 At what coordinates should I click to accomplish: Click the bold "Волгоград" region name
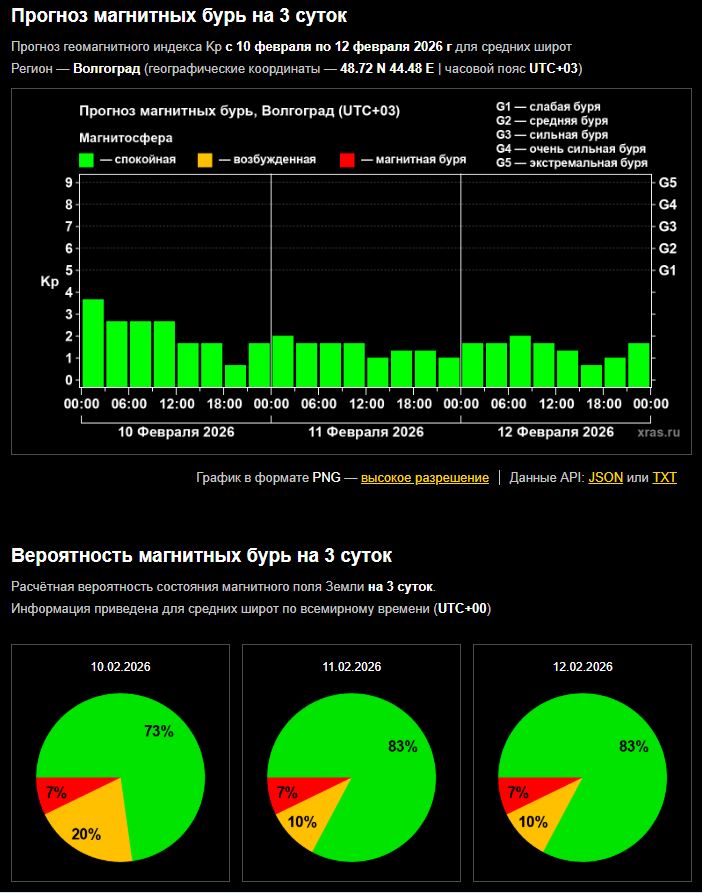tap(107, 68)
